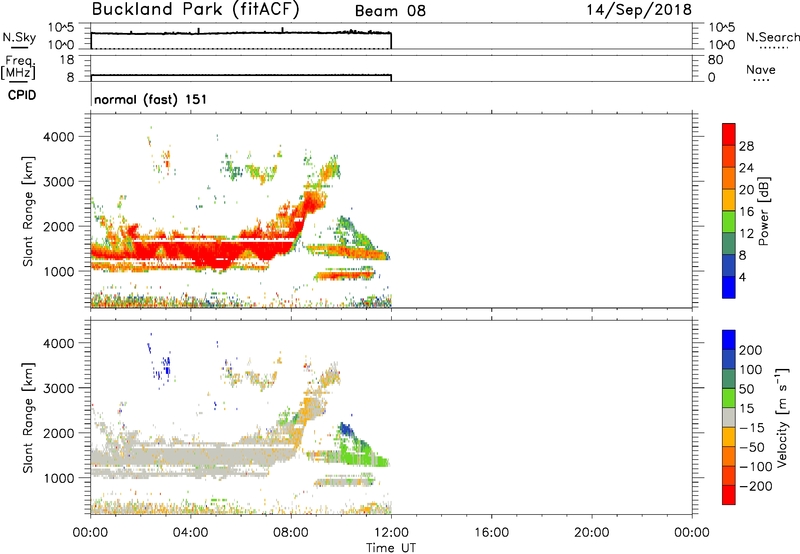Image resolution: width=800 pixels, height=554 pixels.
Task: Pick the blue top velocity swatch
Action: (x=729, y=340)
